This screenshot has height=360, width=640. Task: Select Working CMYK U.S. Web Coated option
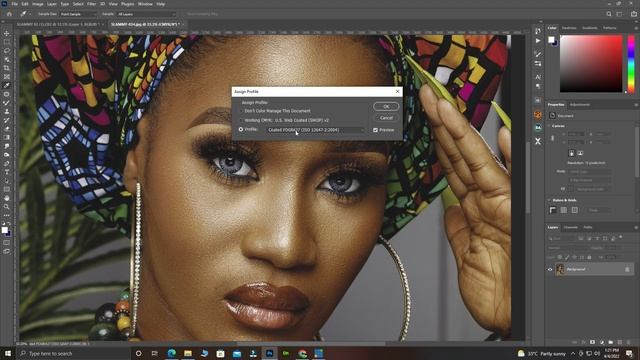(284, 120)
